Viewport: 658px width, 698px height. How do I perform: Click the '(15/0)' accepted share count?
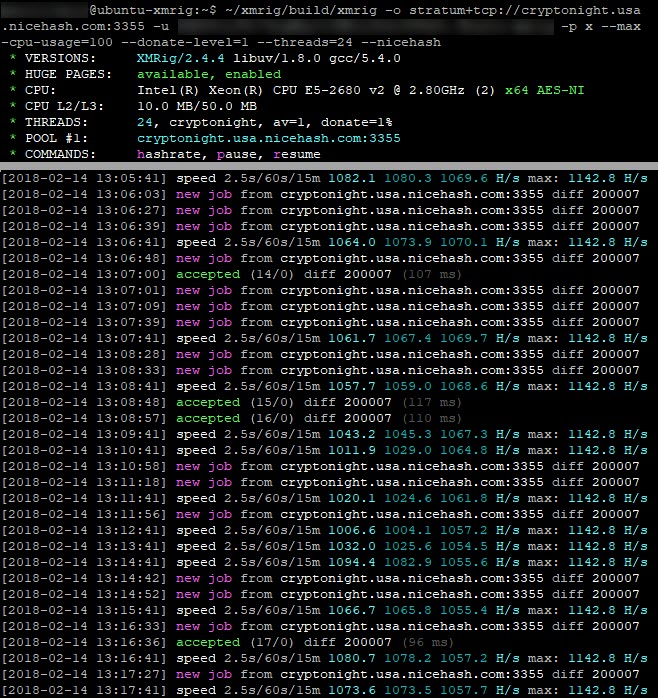click(x=272, y=403)
